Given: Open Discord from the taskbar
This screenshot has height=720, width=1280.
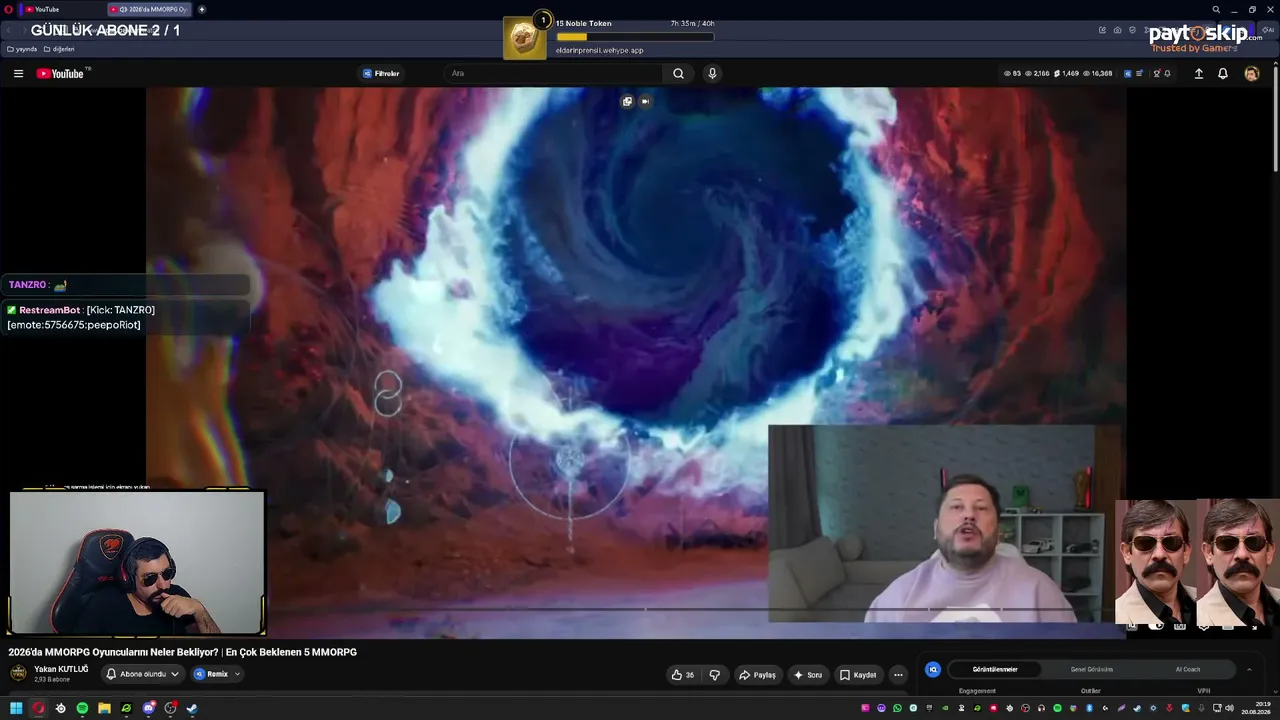Looking at the screenshot, I should coord(148,708).
